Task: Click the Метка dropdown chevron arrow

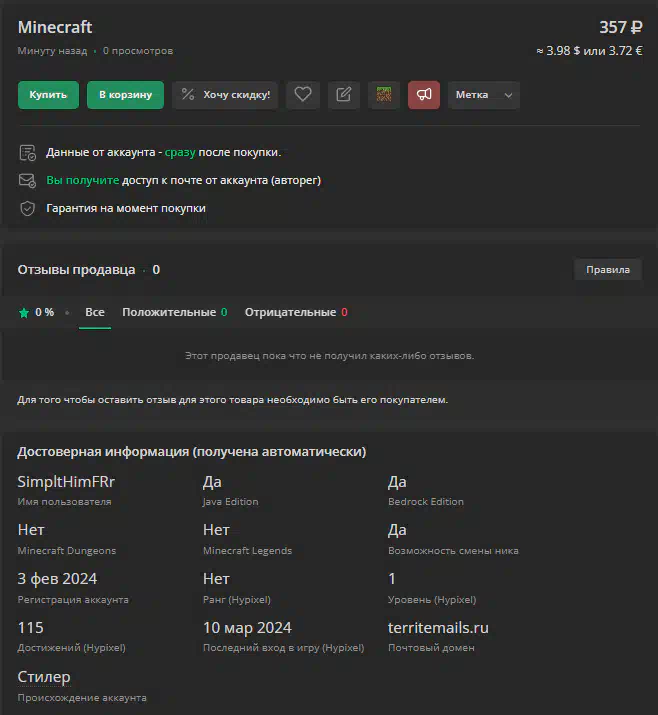Action: [x=508, y=95]
